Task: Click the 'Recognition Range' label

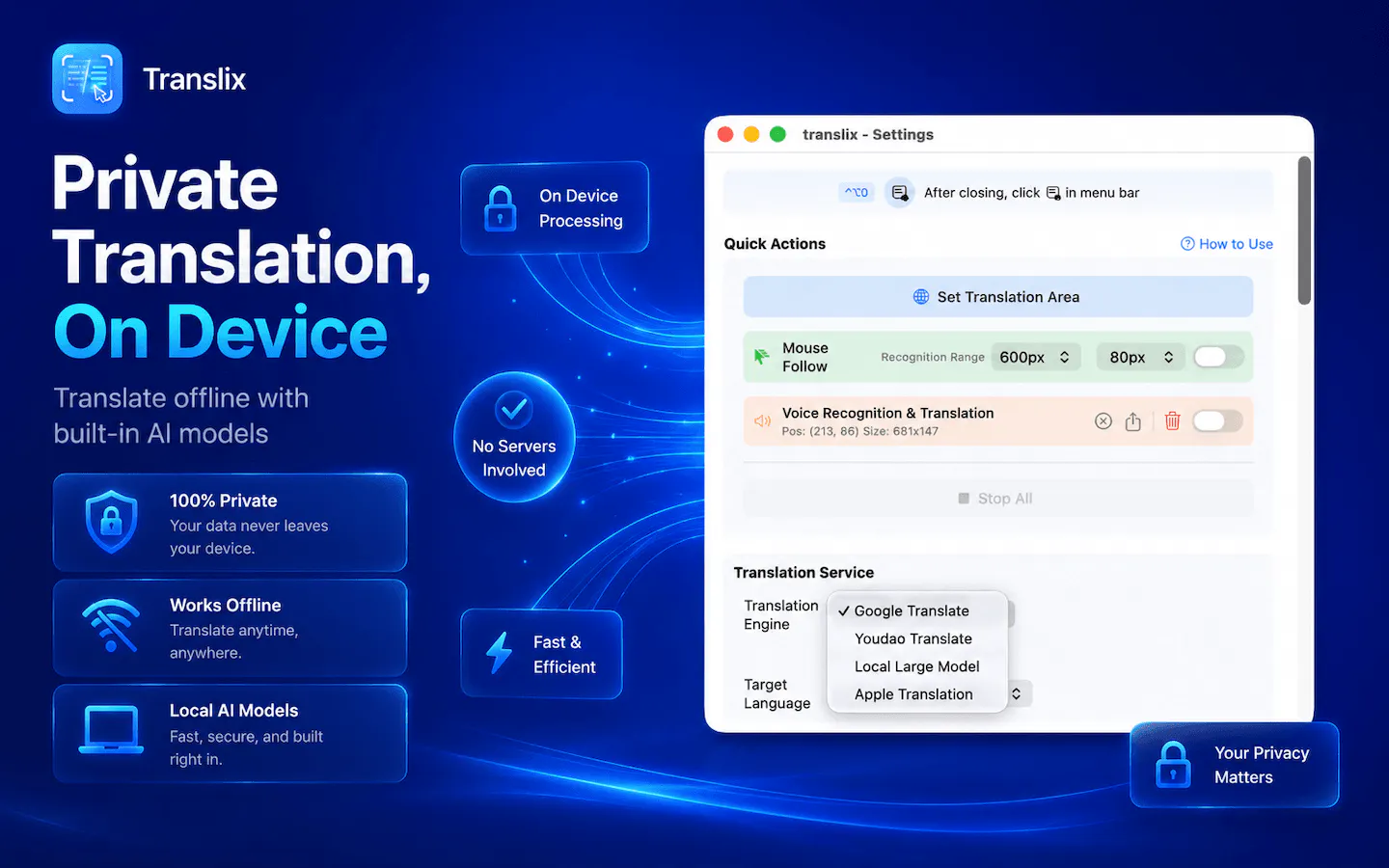Action: [933, 357]
